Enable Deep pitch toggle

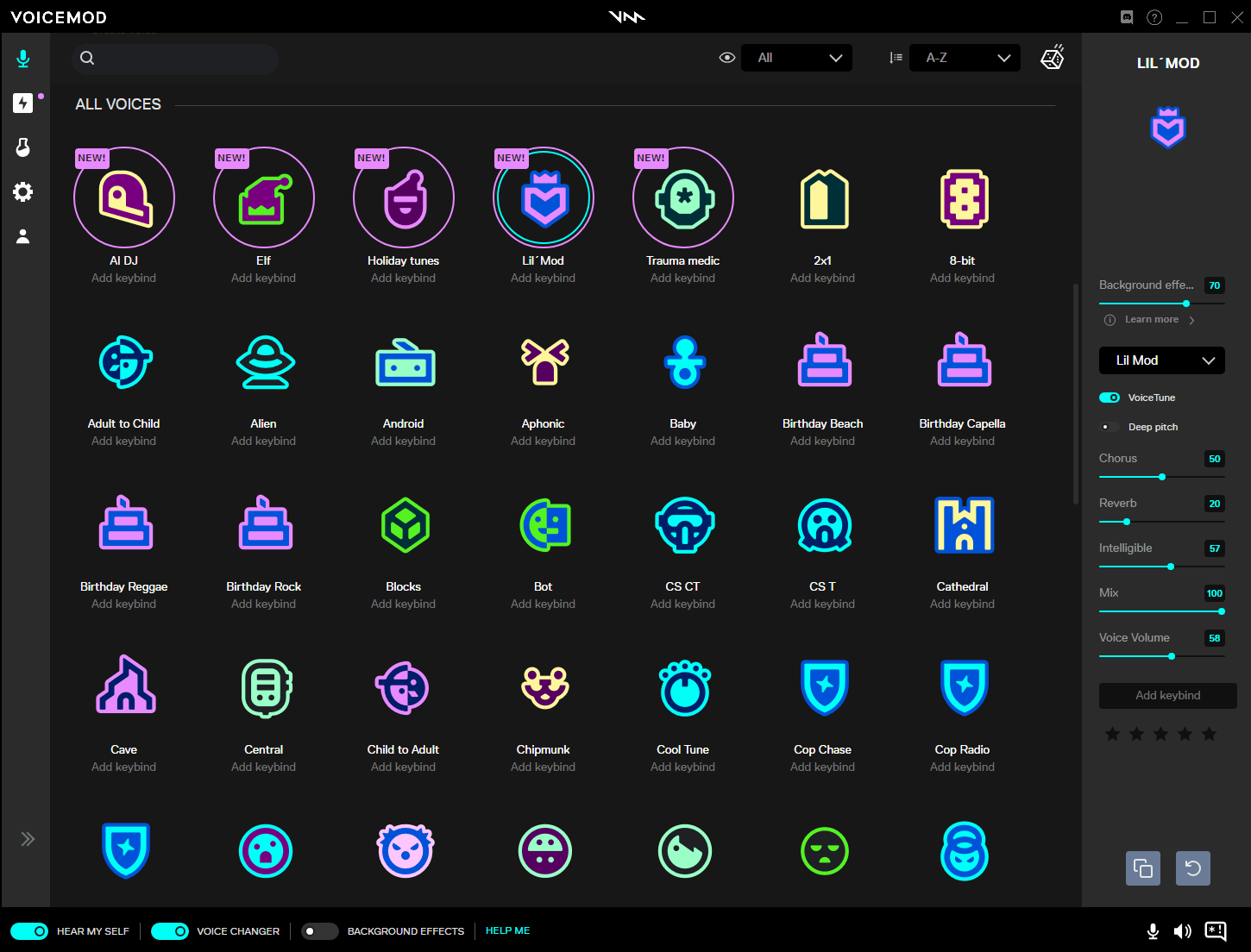[1109, 426]
